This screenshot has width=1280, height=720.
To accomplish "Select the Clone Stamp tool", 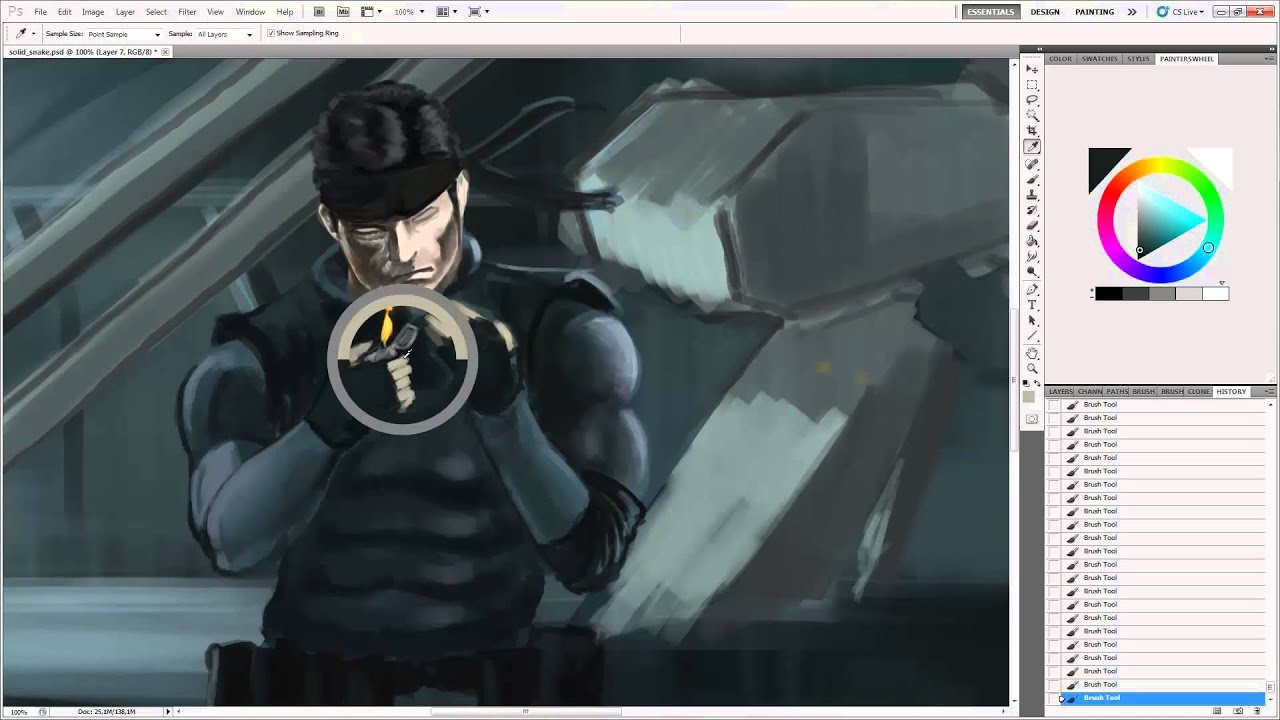I will pos(1032,194).
